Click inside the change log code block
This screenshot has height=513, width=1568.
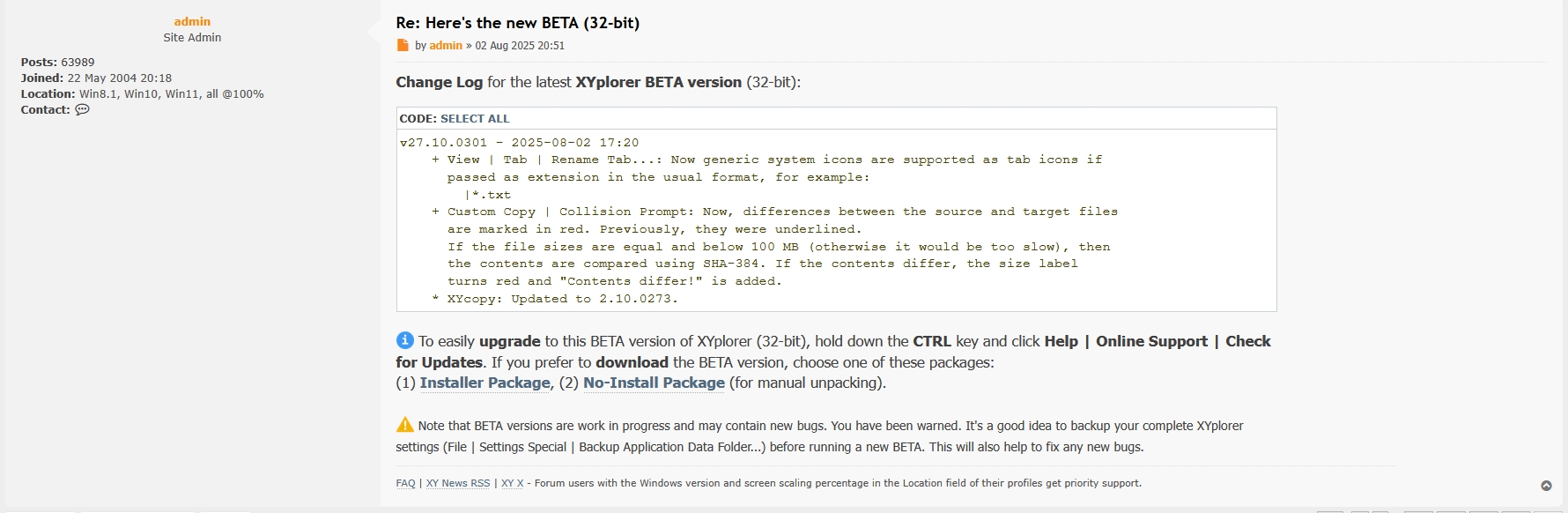pos(835,229)
